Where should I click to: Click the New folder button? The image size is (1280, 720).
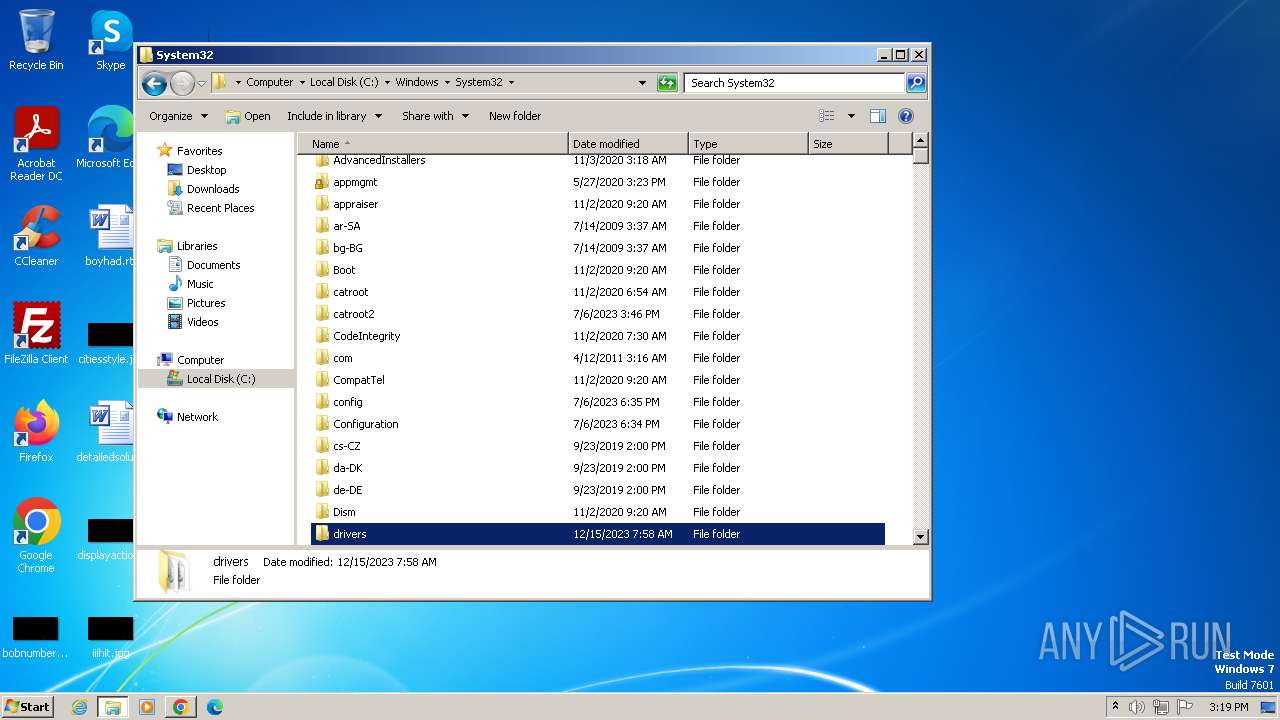click(x=514, y=116)
